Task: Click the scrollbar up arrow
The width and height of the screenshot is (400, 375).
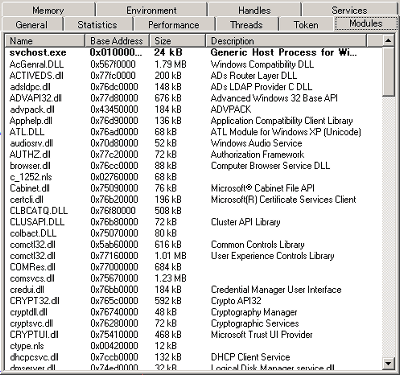Action: [388, 41]
